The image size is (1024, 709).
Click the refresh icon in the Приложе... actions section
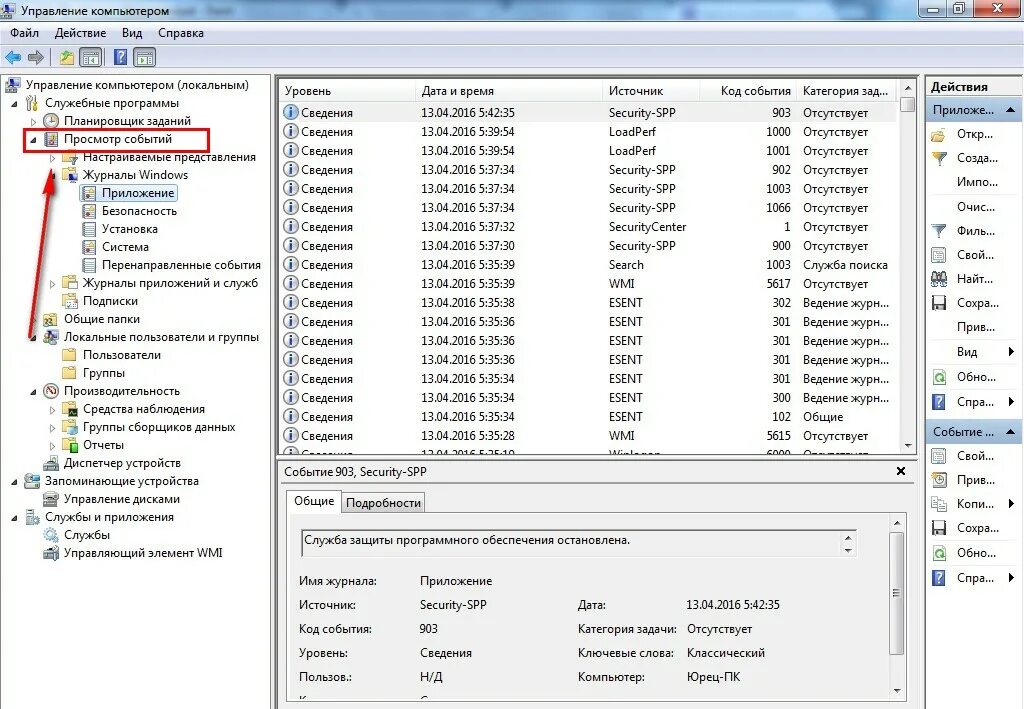coord(938,377)
